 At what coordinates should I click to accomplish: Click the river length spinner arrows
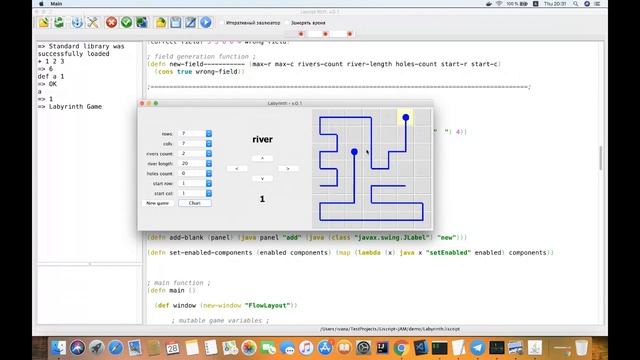click(209, 163)
